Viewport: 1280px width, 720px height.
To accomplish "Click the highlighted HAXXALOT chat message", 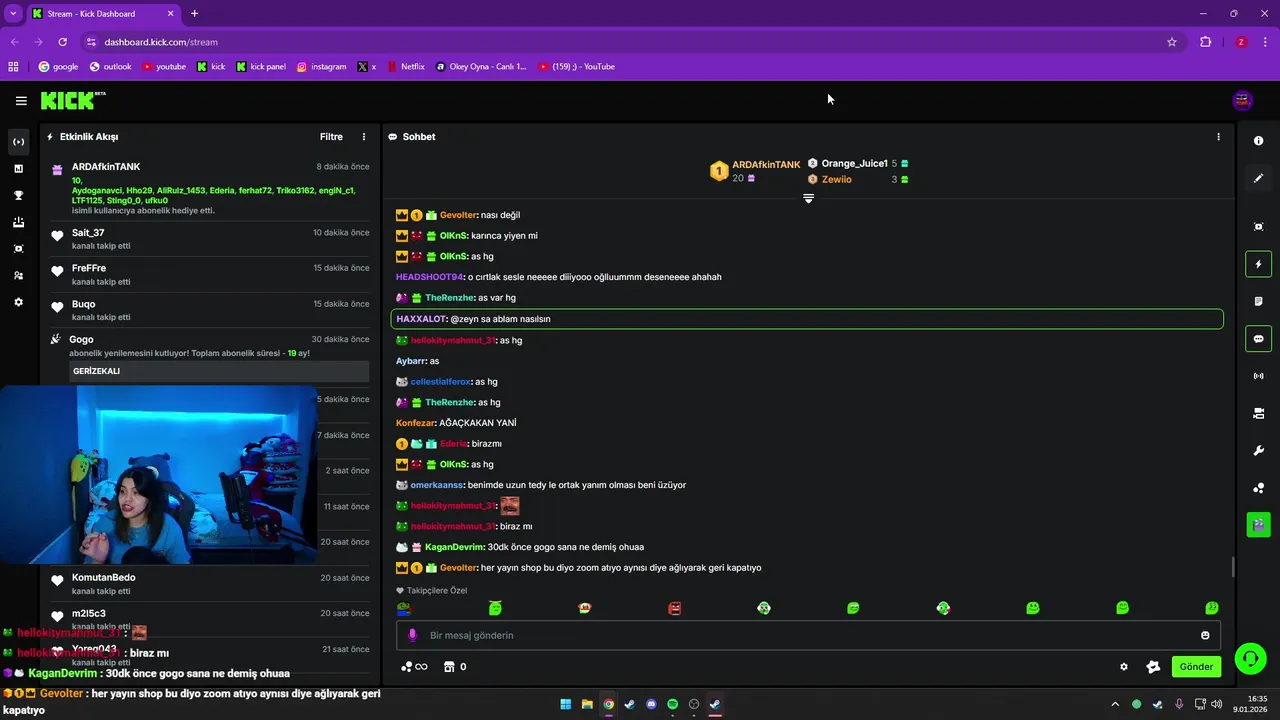I will tap(807, 319).
